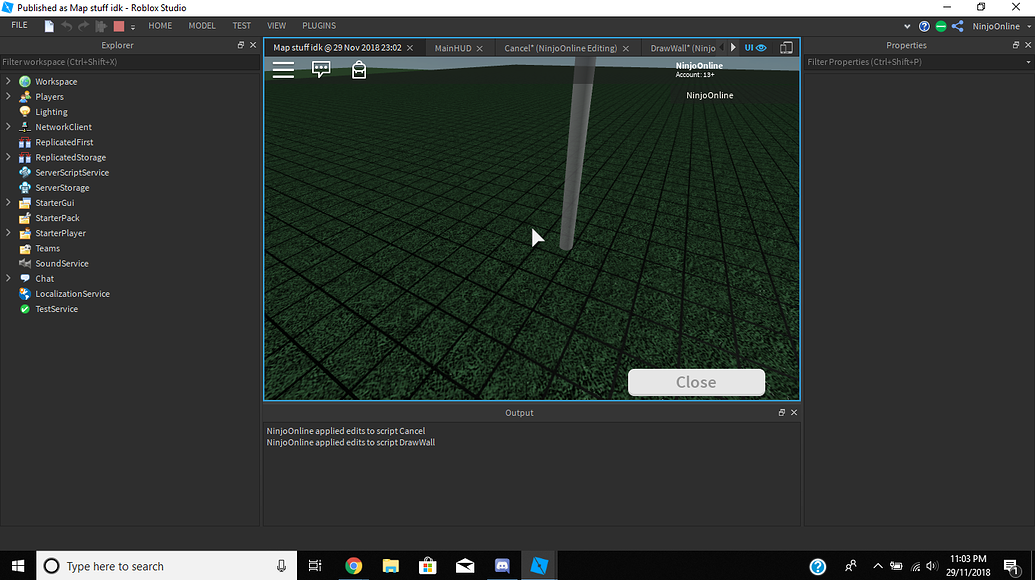Image resolution: width=1035 pixels, height=580 pixels.
Task: Close the MainHUD tab
Action: [x=480, y=48]
